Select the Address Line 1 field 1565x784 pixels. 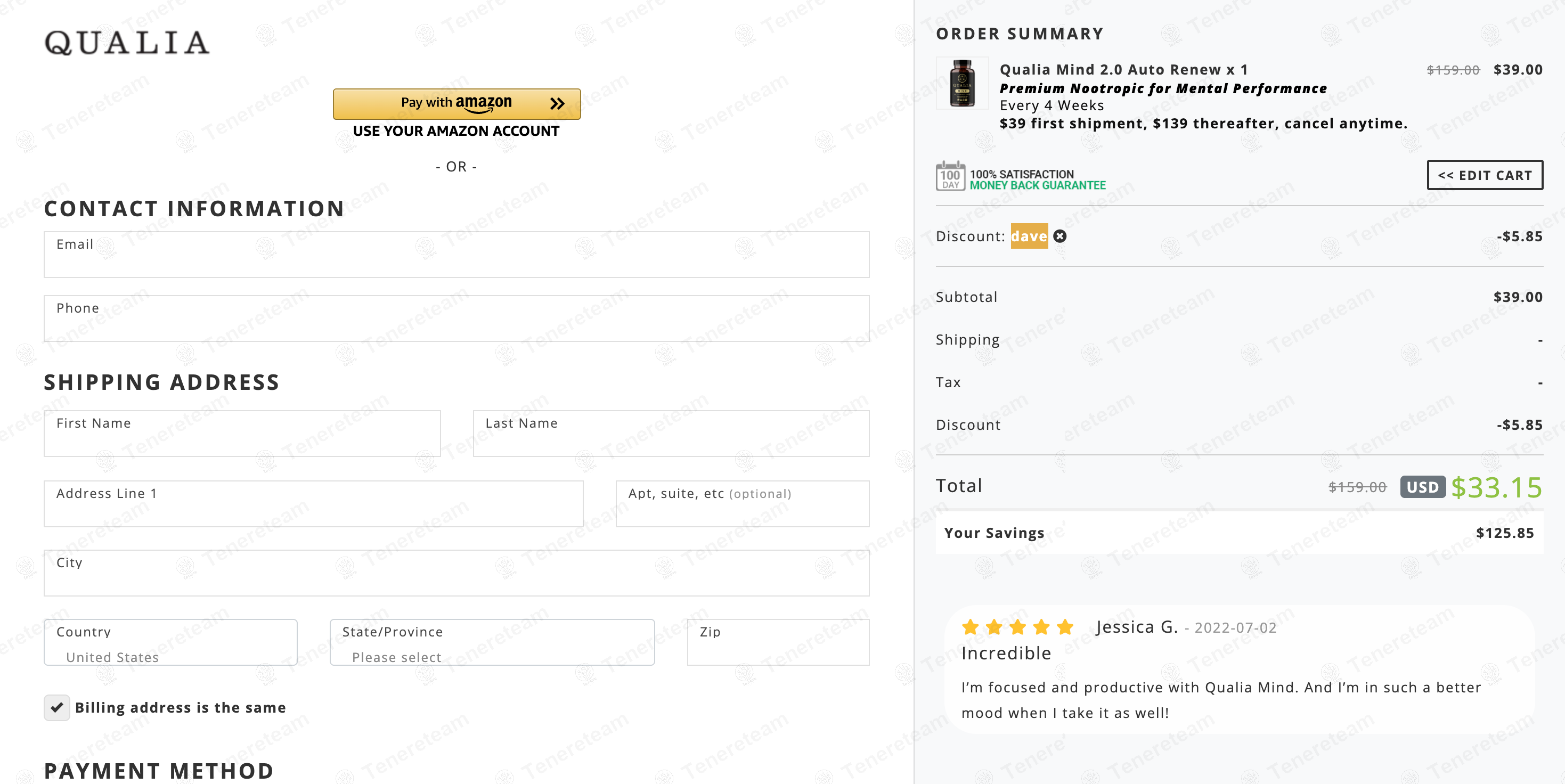coord(314,504)
